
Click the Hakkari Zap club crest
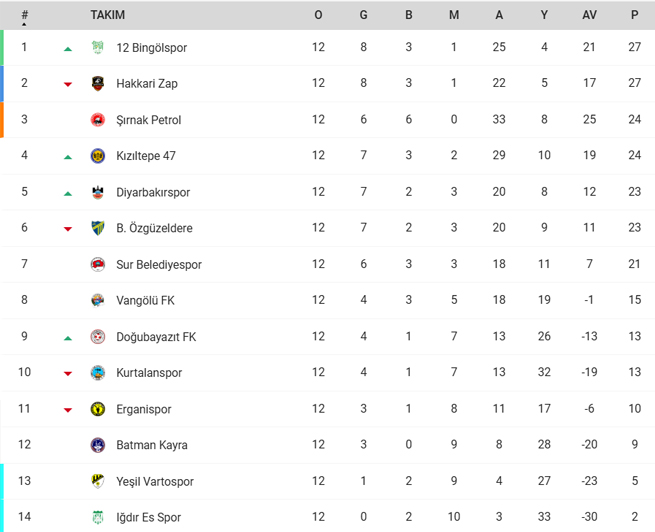(98, 84)
